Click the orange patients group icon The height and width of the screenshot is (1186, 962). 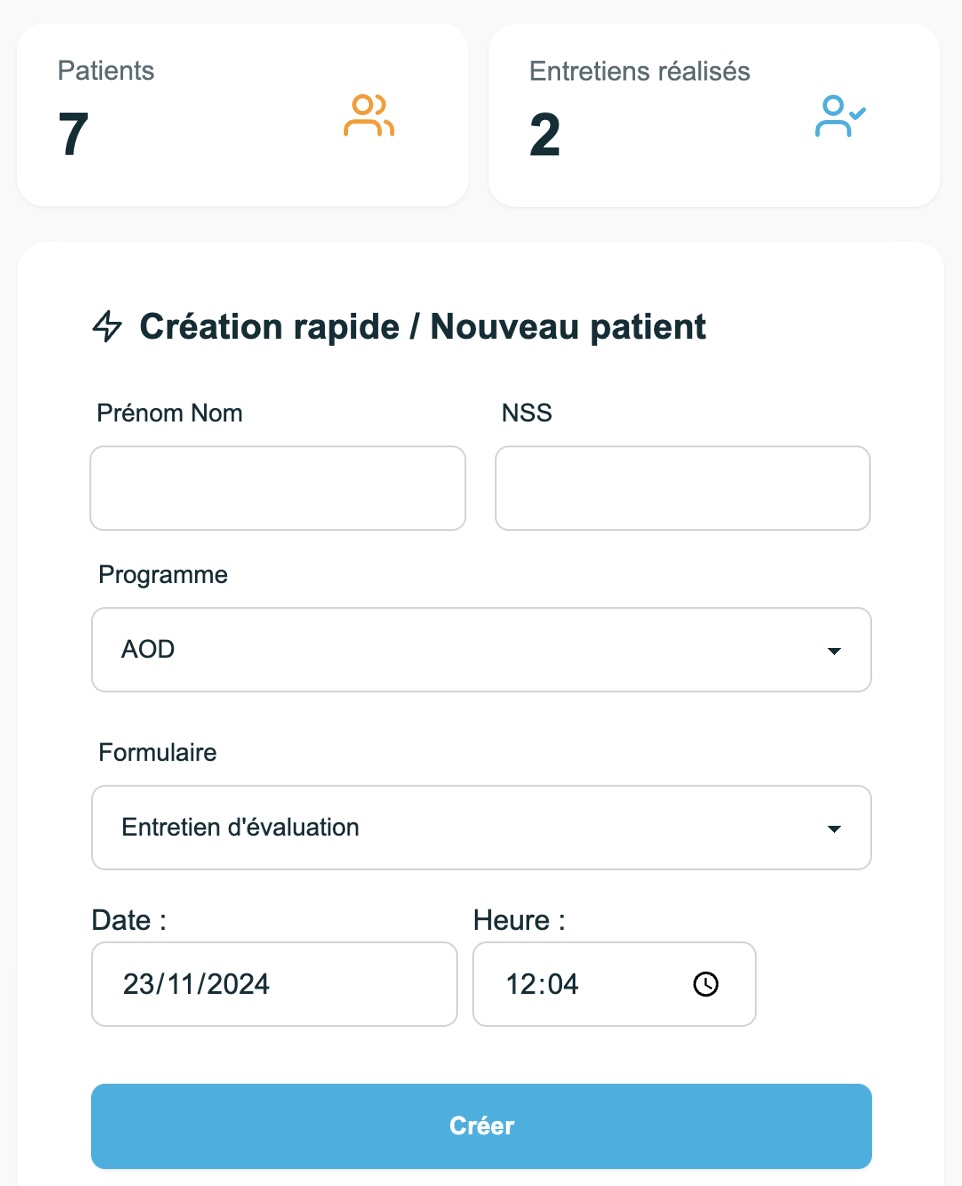(x=369, y=116)
